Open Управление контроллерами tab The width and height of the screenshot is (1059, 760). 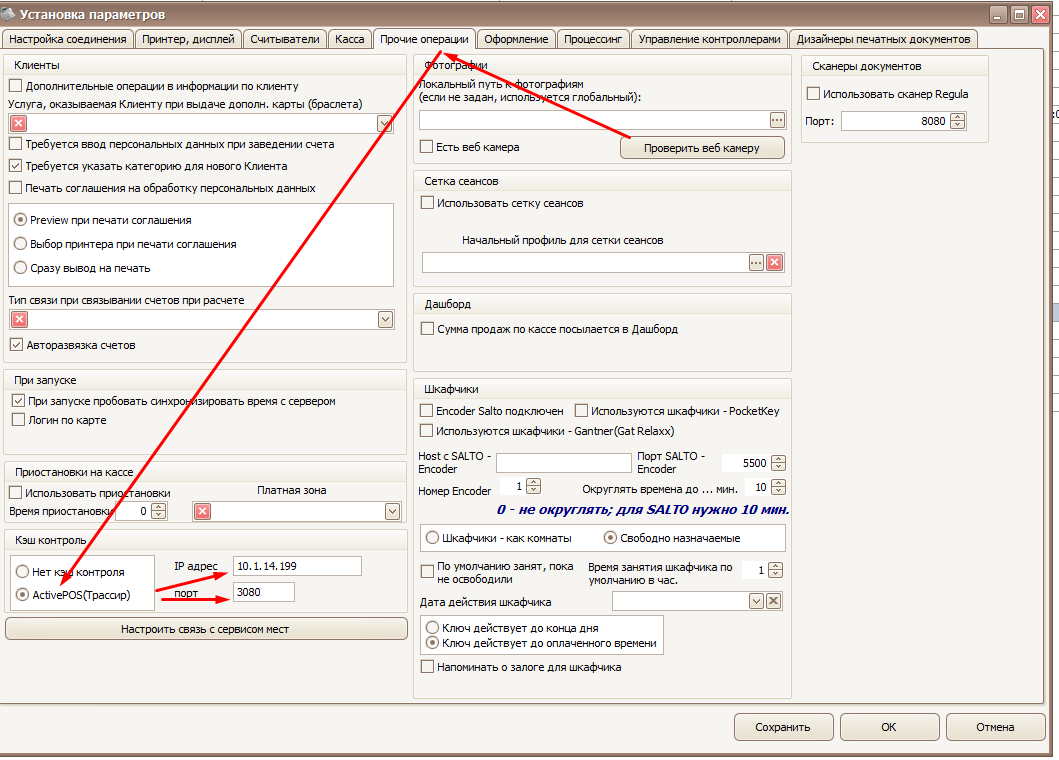(x=709, y=39)
